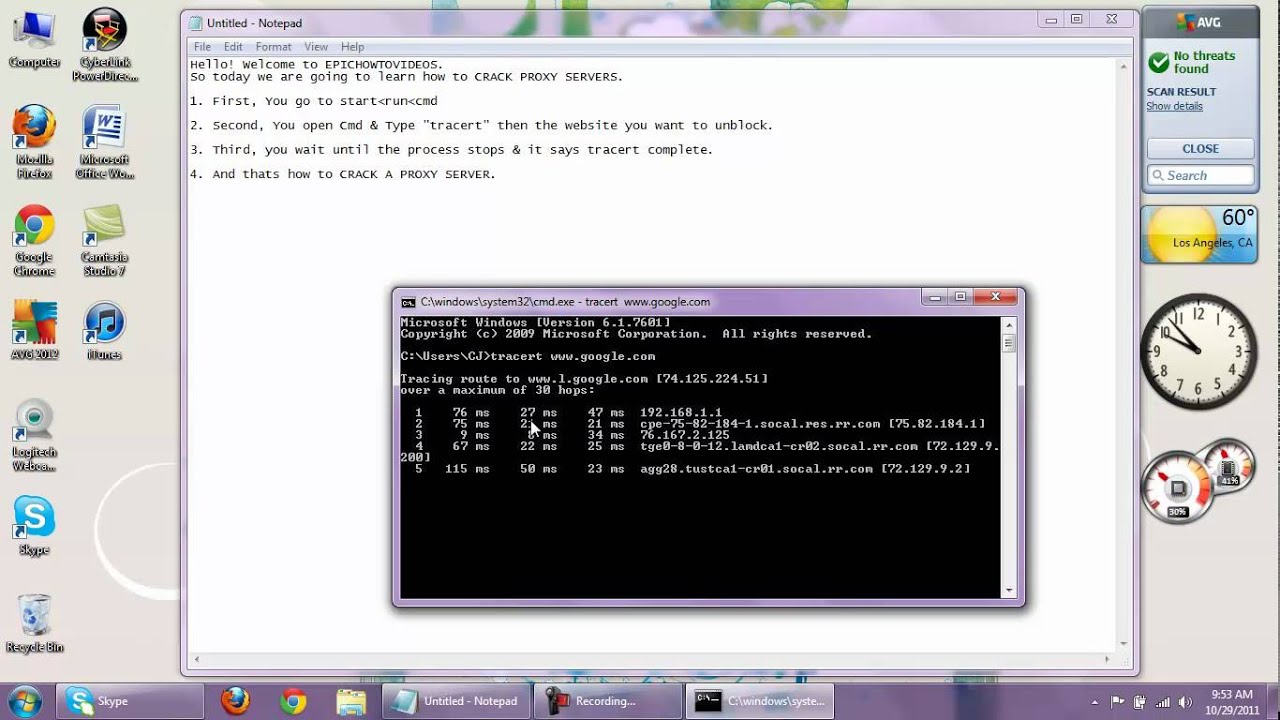Open the pinned Firefox taskbar icon
This screenshot has width=1280, height=720.
tap(236, 701)
